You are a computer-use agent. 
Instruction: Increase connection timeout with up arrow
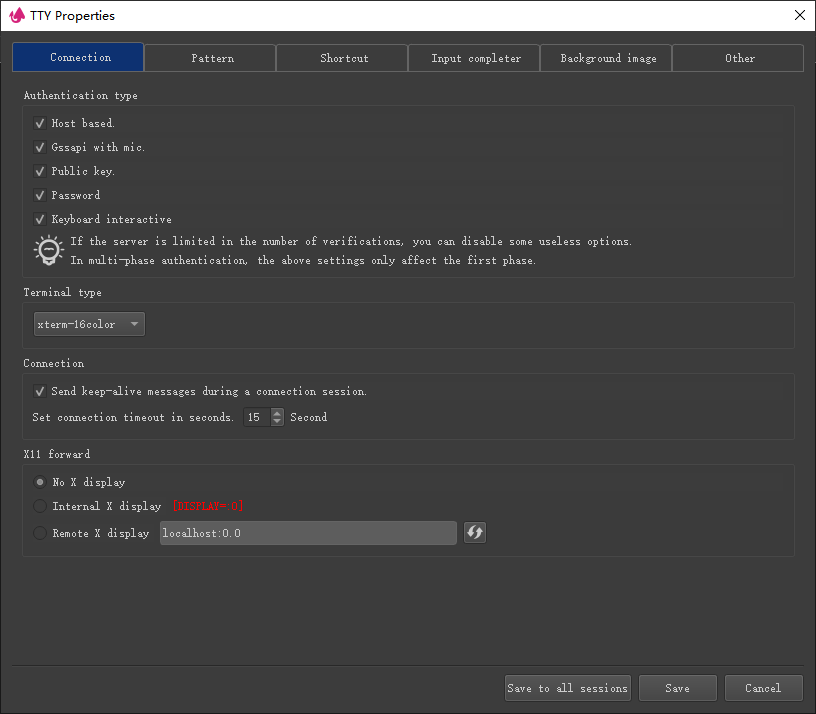(x=277, y=412)
